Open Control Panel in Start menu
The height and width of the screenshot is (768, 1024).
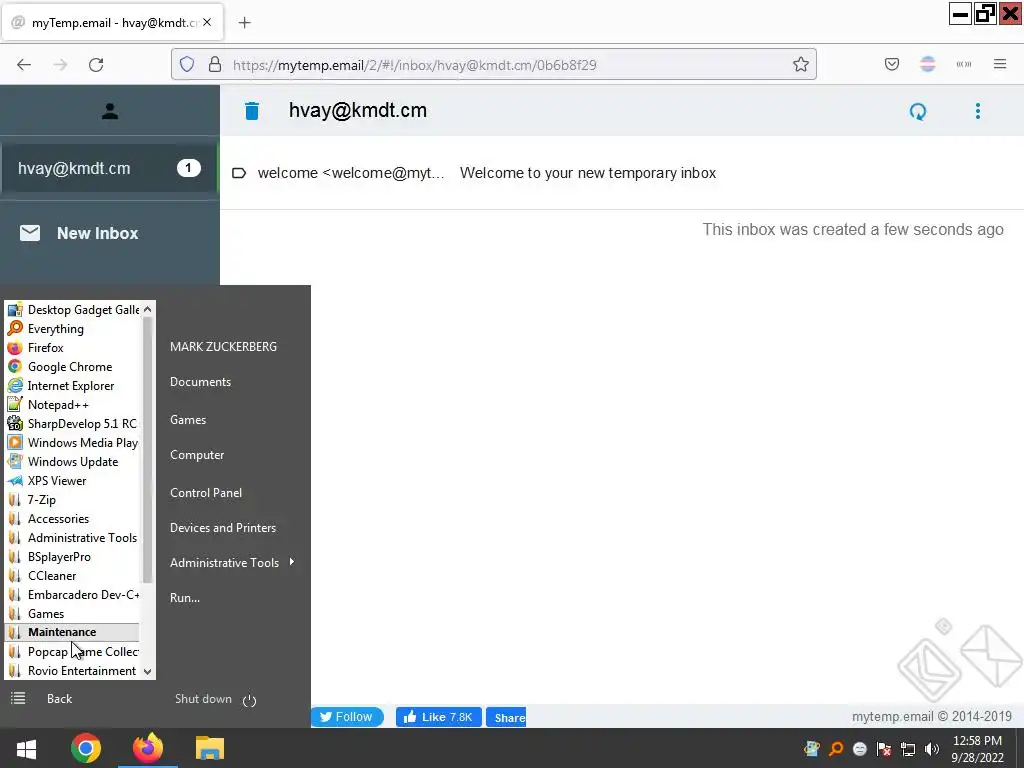(206, 492)
